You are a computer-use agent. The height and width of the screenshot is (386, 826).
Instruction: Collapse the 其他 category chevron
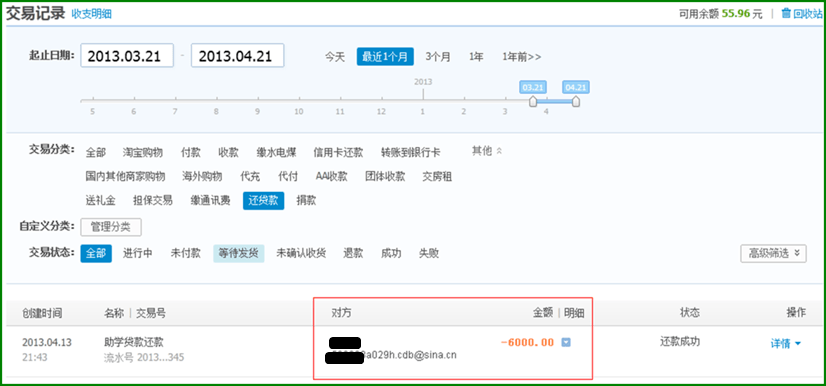(499, 152)
